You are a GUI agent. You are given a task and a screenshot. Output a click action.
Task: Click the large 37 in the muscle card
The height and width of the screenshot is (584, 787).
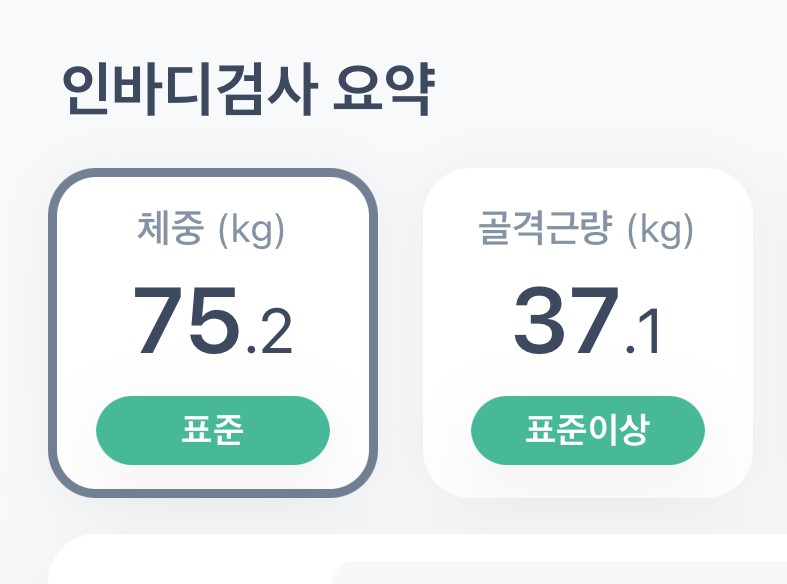tap(565, 321)
